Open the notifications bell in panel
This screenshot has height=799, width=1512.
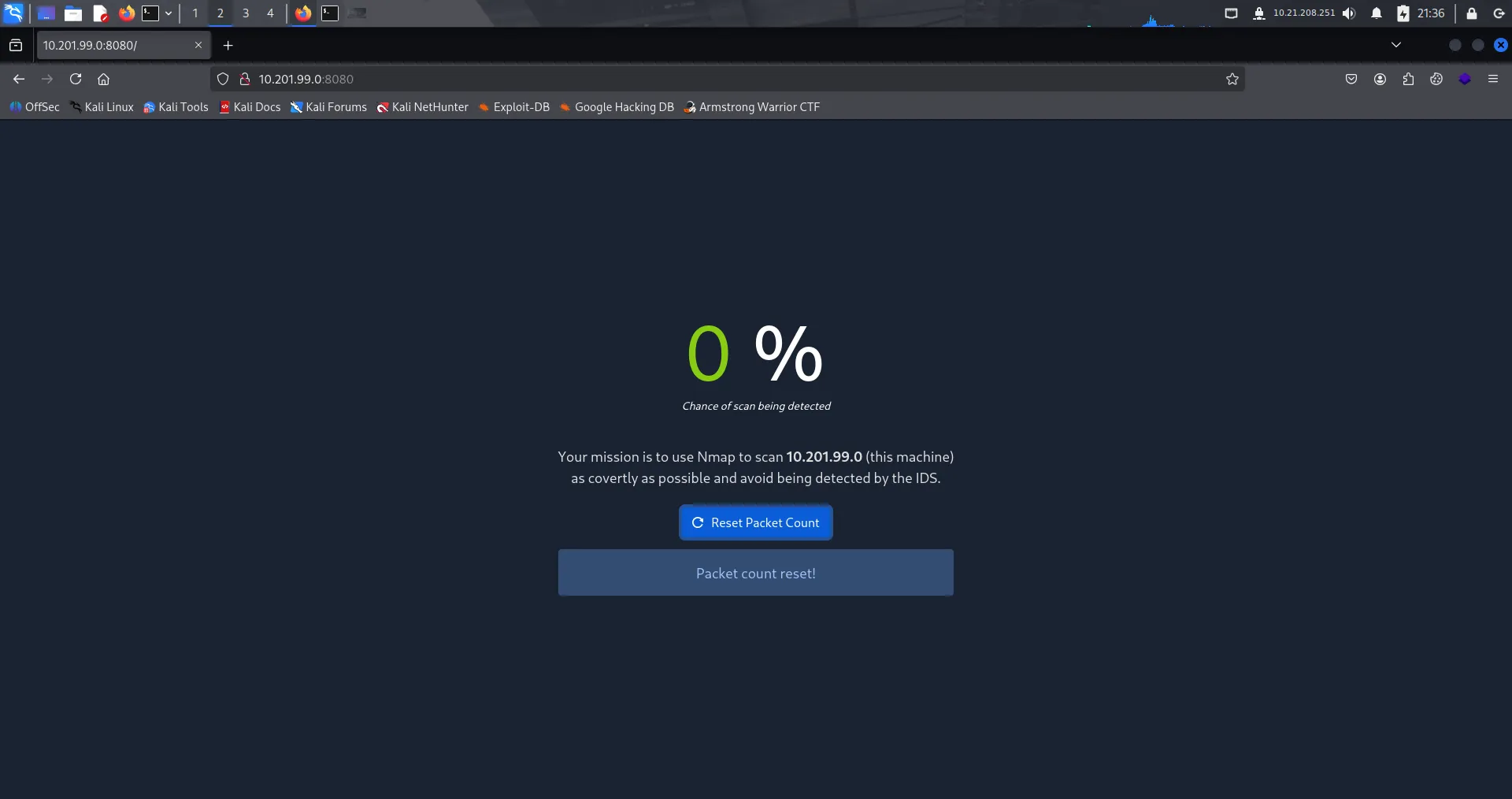pyautogui.click(x=1377, y=13)
